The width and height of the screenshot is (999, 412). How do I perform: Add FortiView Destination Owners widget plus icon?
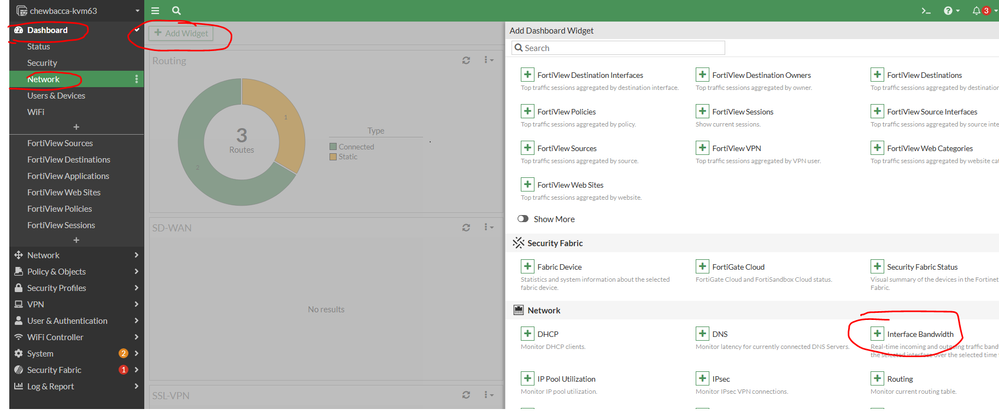point(701,75)
